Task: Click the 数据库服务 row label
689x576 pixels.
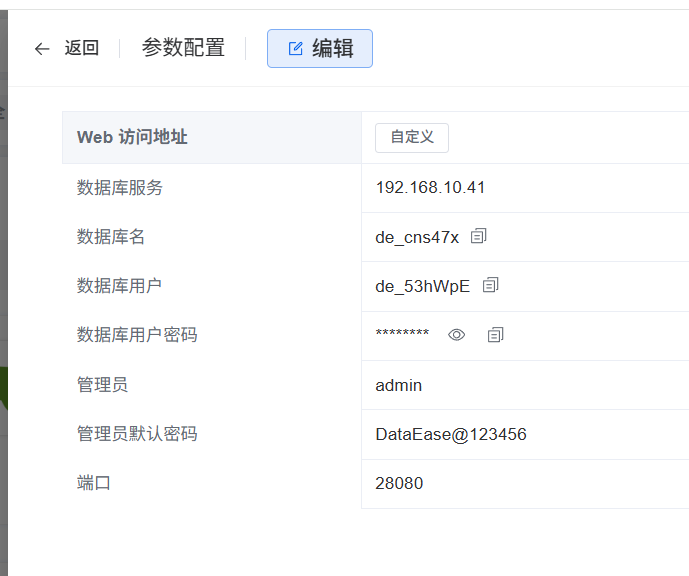Action: point(120,188)
